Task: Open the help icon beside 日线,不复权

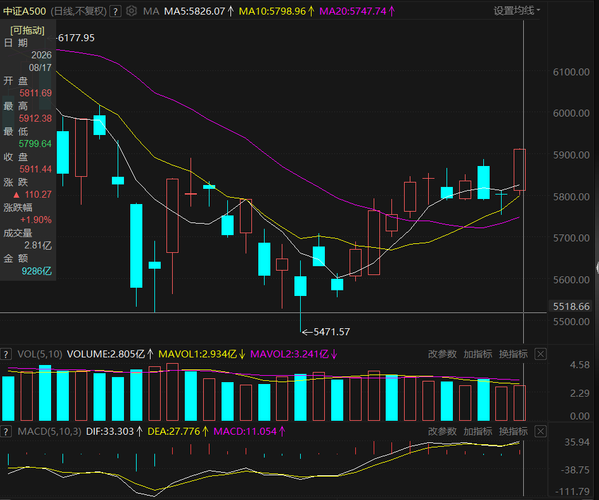Action: 115,11
